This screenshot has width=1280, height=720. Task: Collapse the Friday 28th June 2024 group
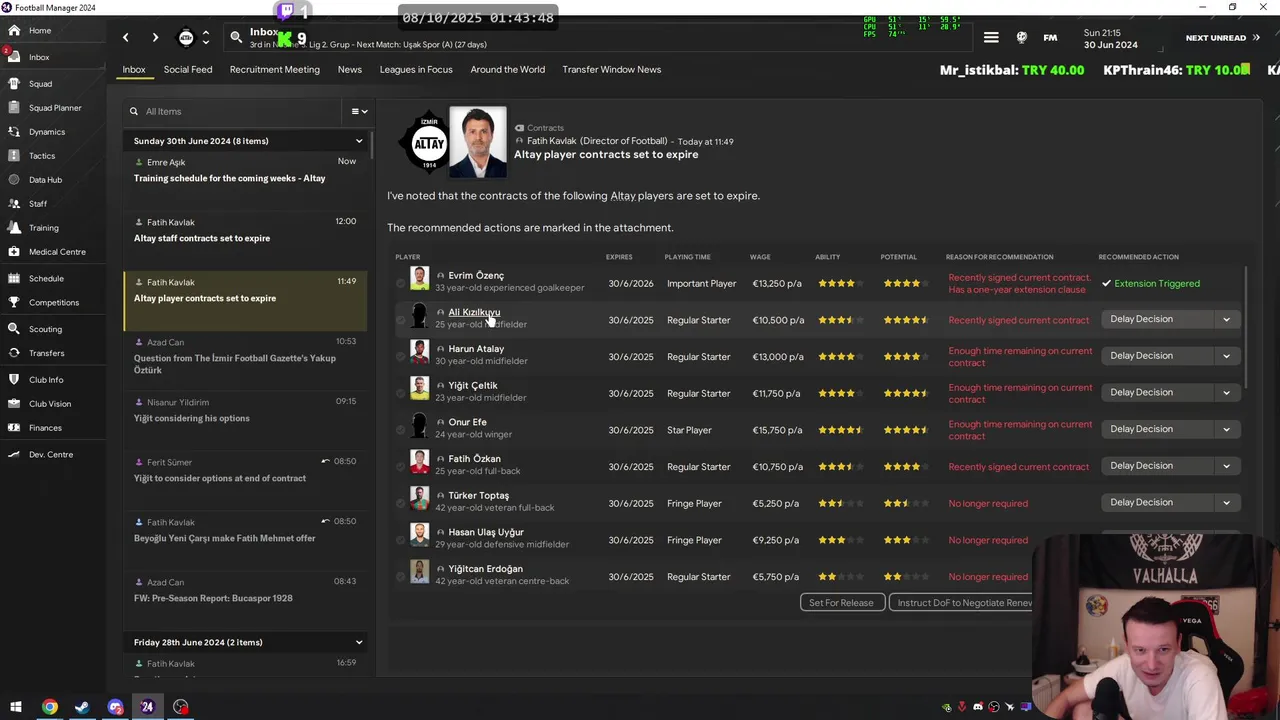pyautogui.click(x=359, y=642)
